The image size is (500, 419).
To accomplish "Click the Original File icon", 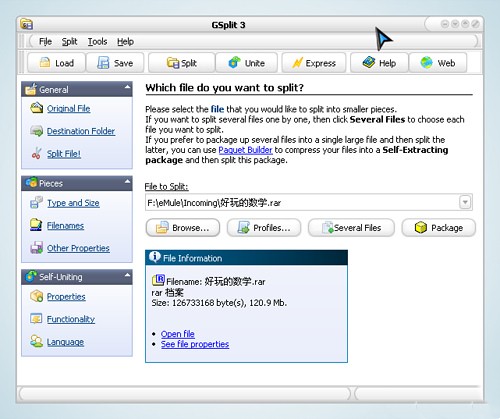I will tap(36, 108).
